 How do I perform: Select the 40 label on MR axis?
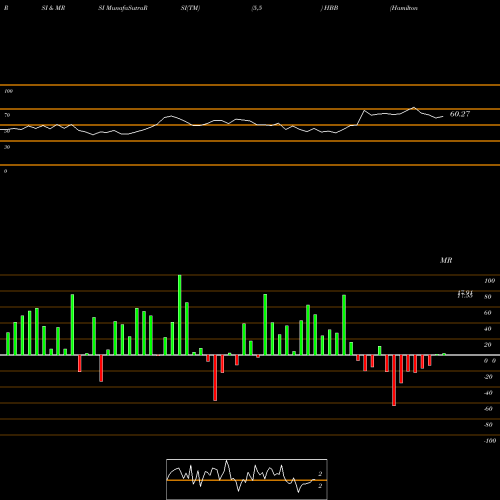(488, 329)
